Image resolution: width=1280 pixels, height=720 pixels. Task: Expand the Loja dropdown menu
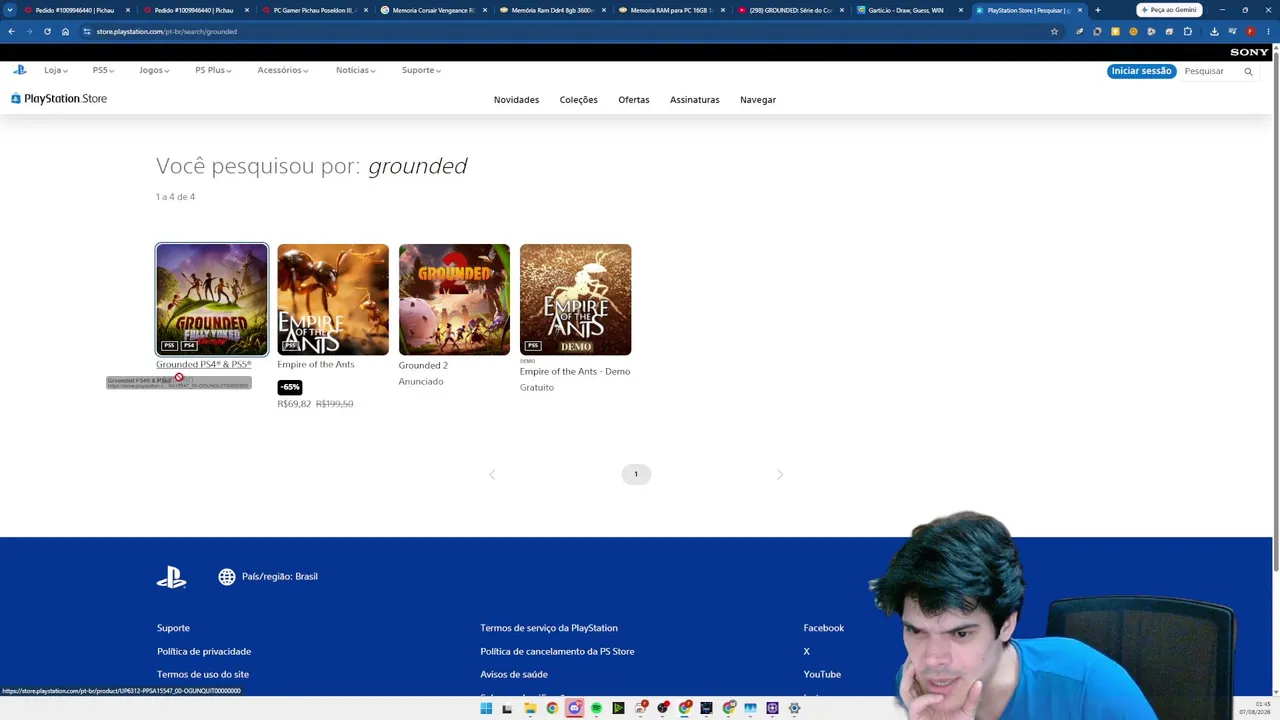click(56, 70)
